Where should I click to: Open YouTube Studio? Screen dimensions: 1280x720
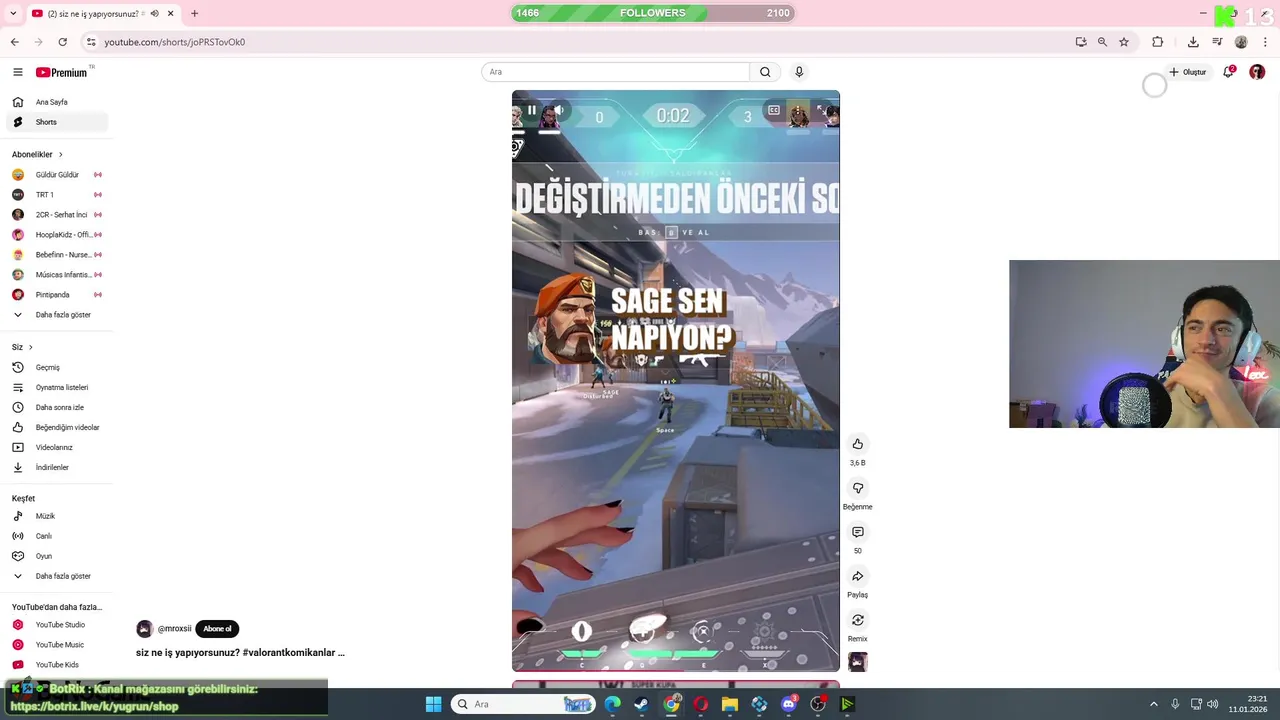tap(56, 625)
